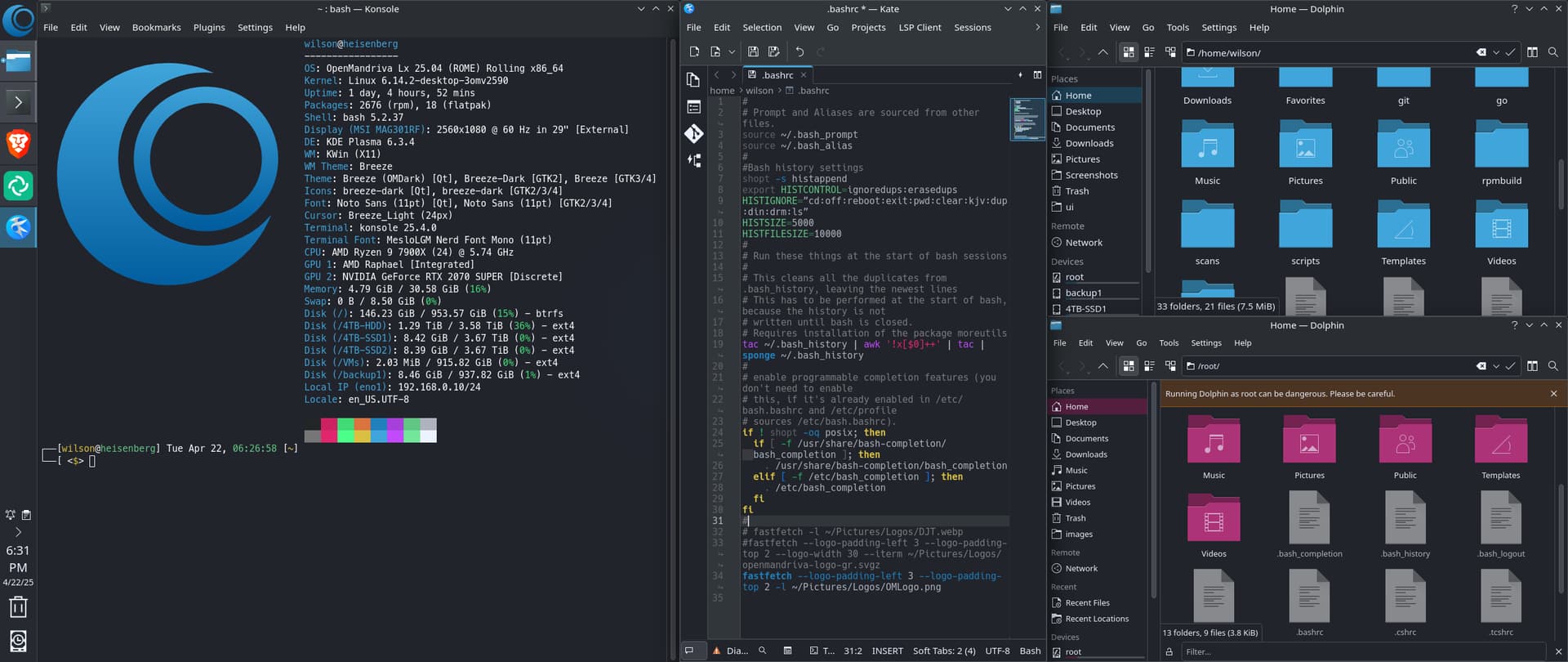The height and width of the screenshot is (662, 1568).
Task: Click the Open file icon in Kate
Action: [x=715, y=51]
